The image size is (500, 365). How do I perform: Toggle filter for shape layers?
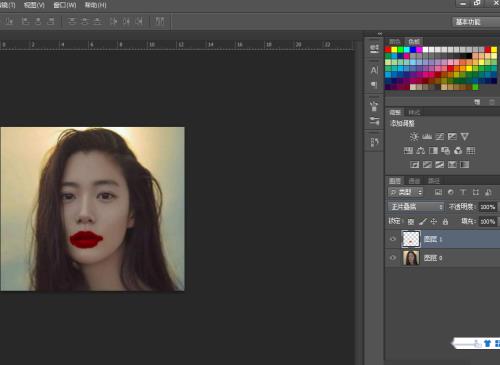click(476, 192)
